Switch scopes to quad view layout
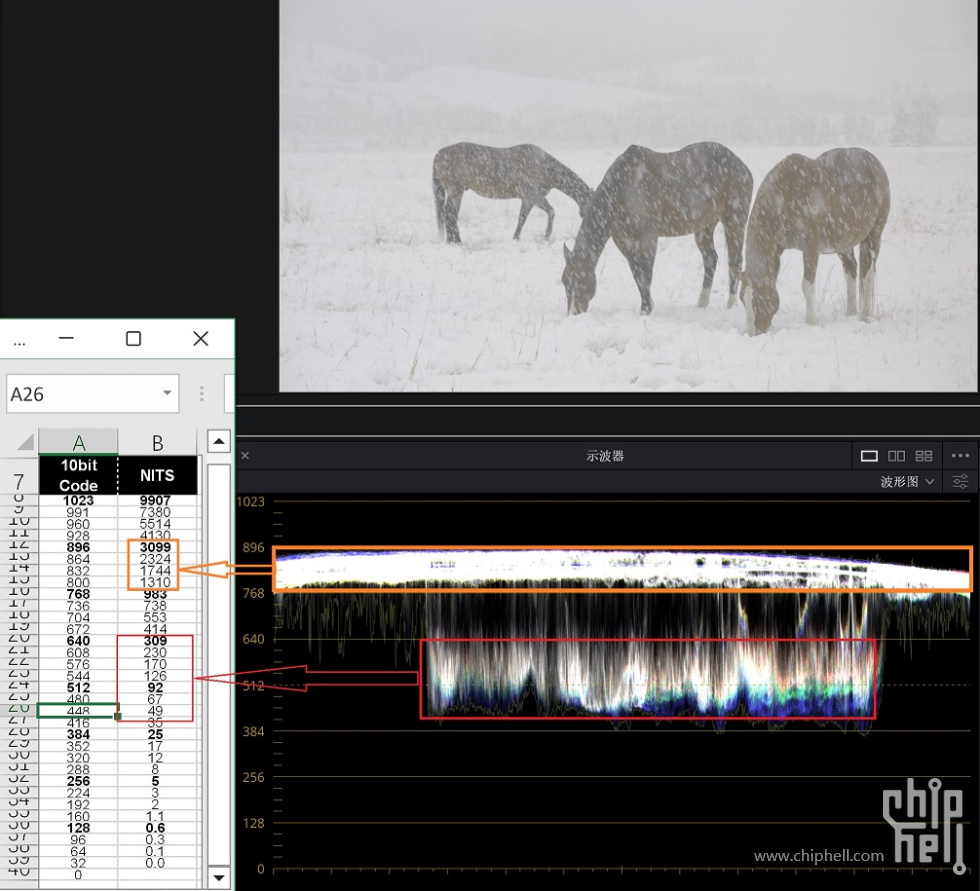This screenshot has width=980, height=891. click(924, 456)
